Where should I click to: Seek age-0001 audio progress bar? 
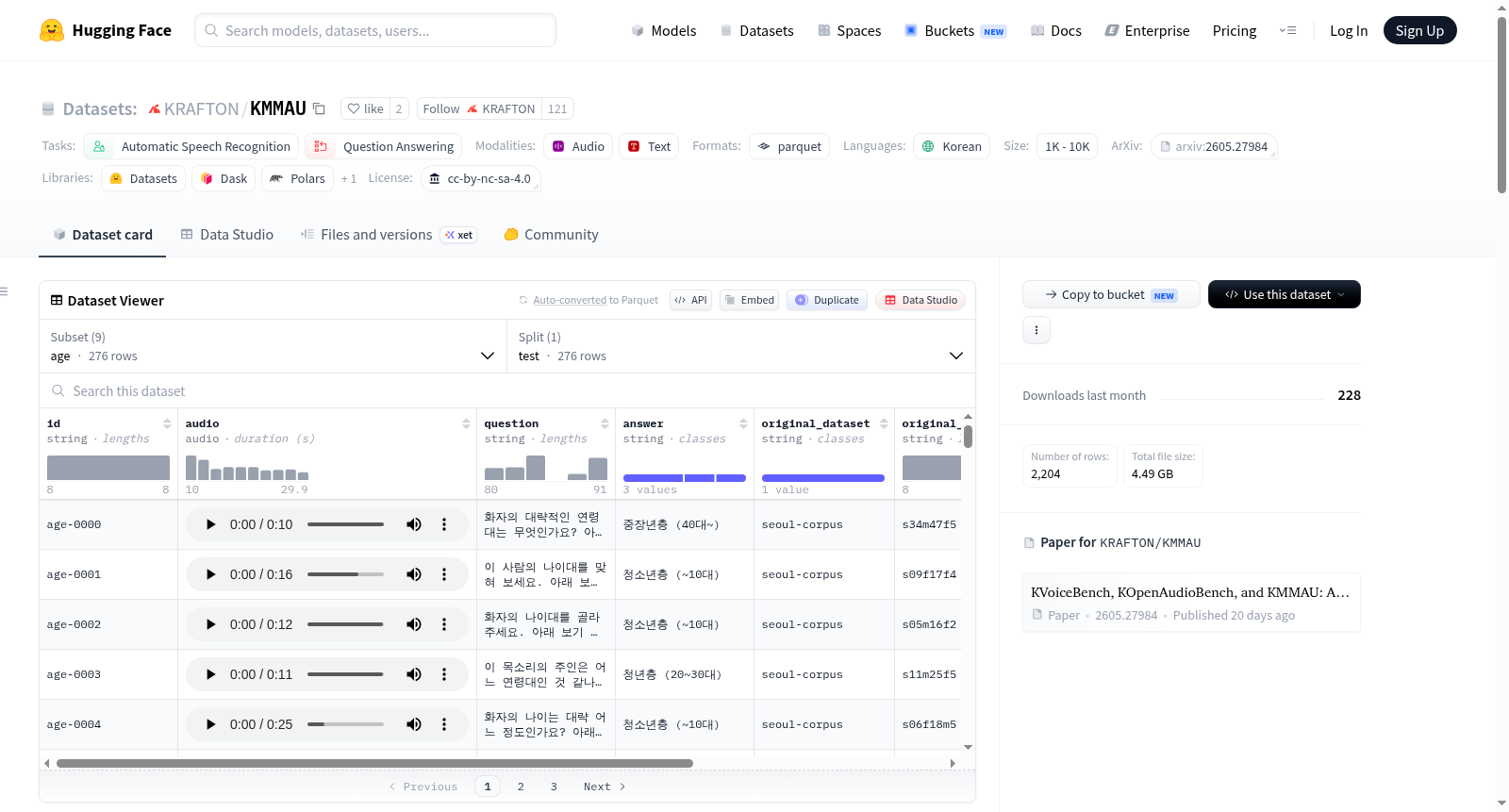click(345, 574)
